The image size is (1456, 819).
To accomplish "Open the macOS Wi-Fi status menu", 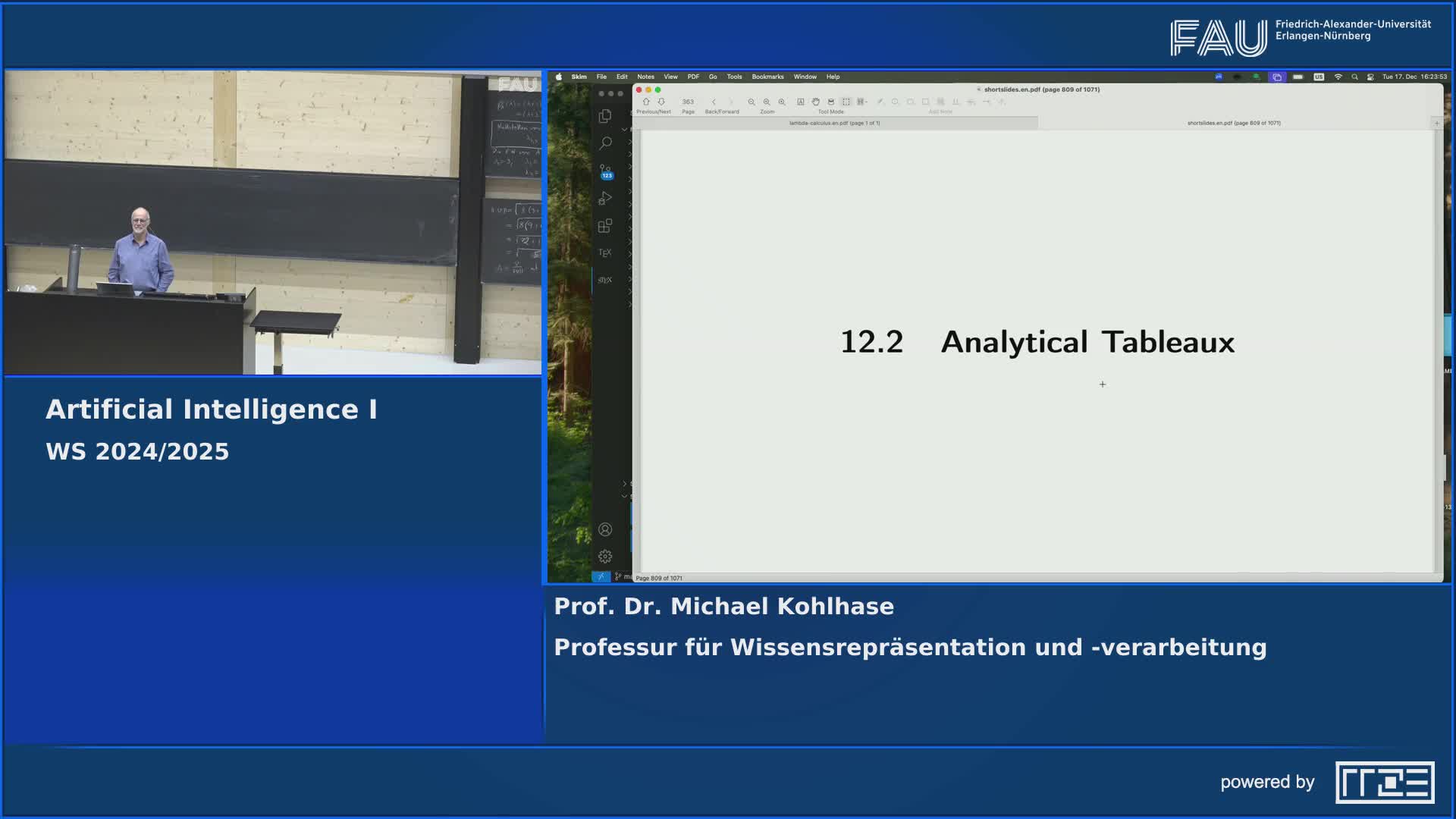I will point(1338,78).
